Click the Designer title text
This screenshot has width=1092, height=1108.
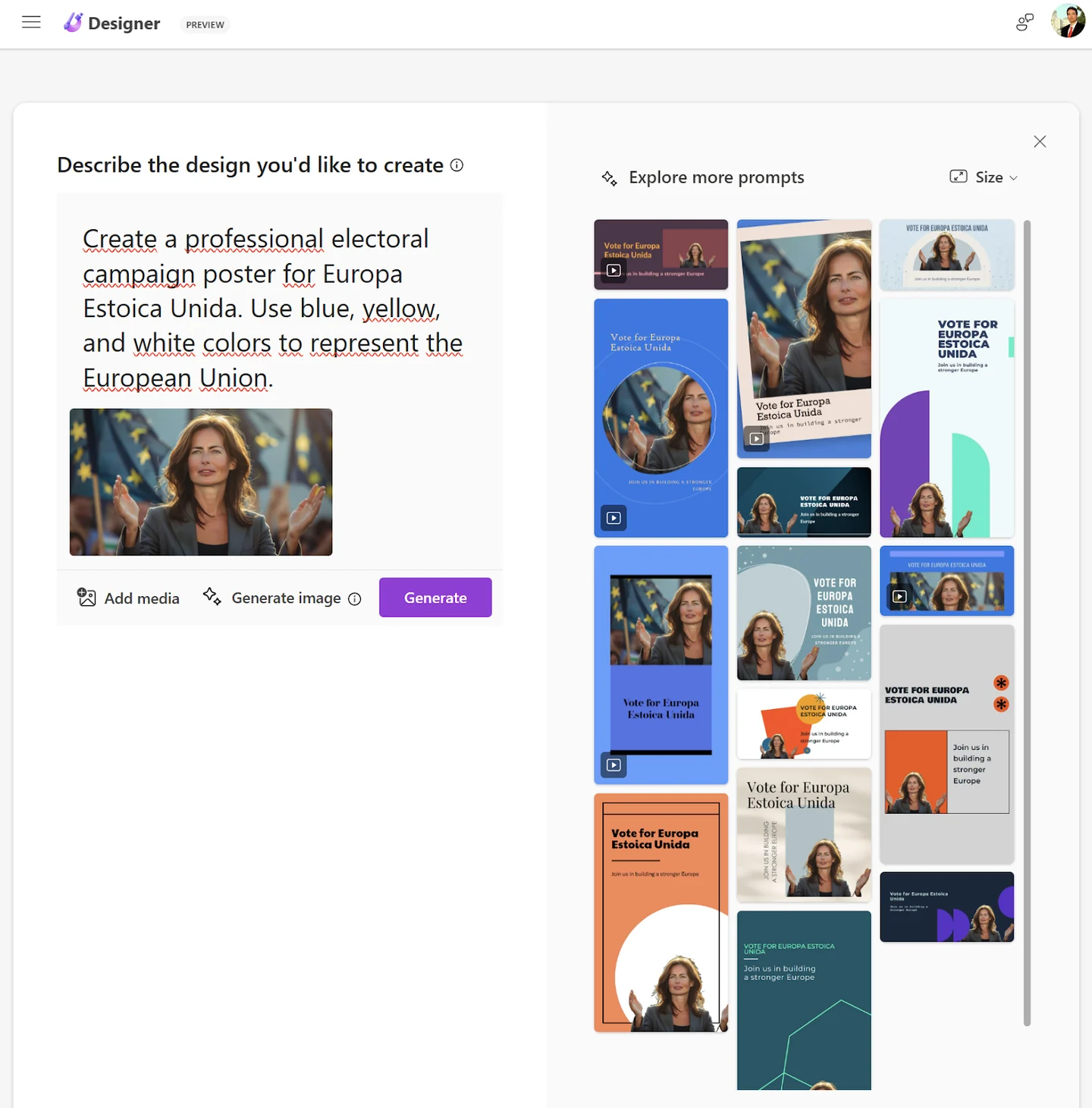point(124,24)
